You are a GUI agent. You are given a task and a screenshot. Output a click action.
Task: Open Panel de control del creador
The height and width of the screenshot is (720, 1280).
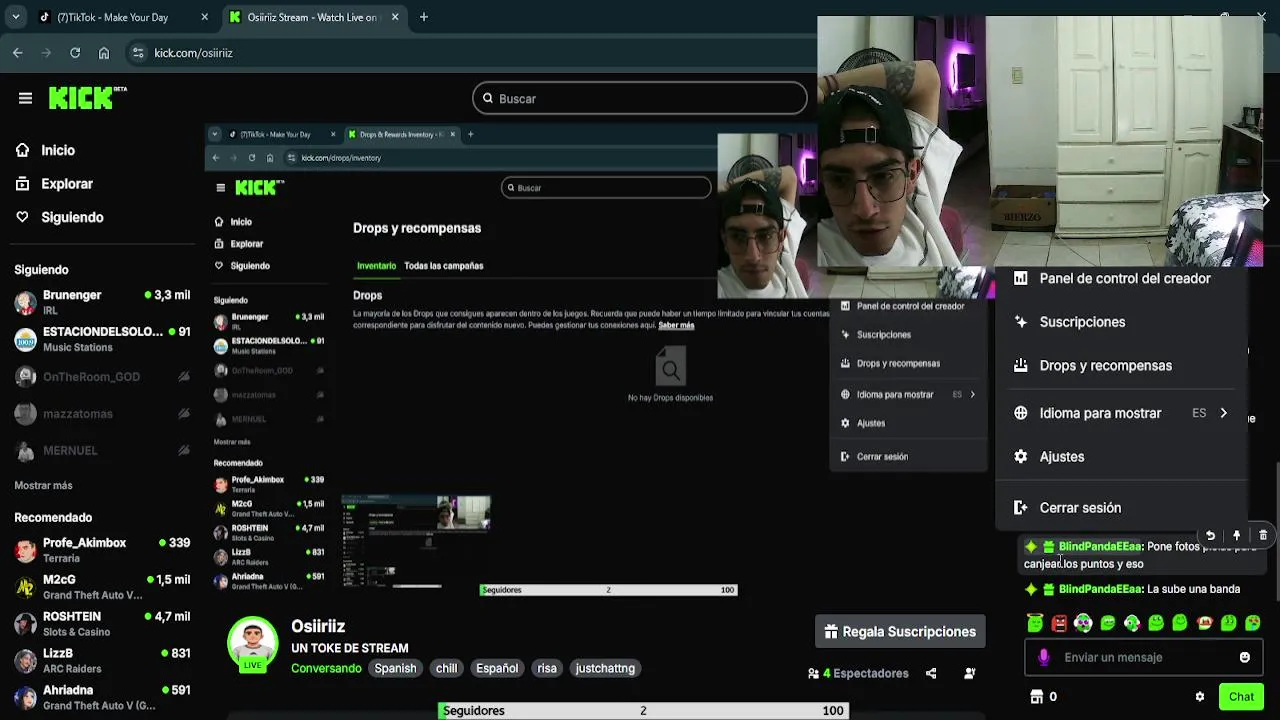point(1122,279)
